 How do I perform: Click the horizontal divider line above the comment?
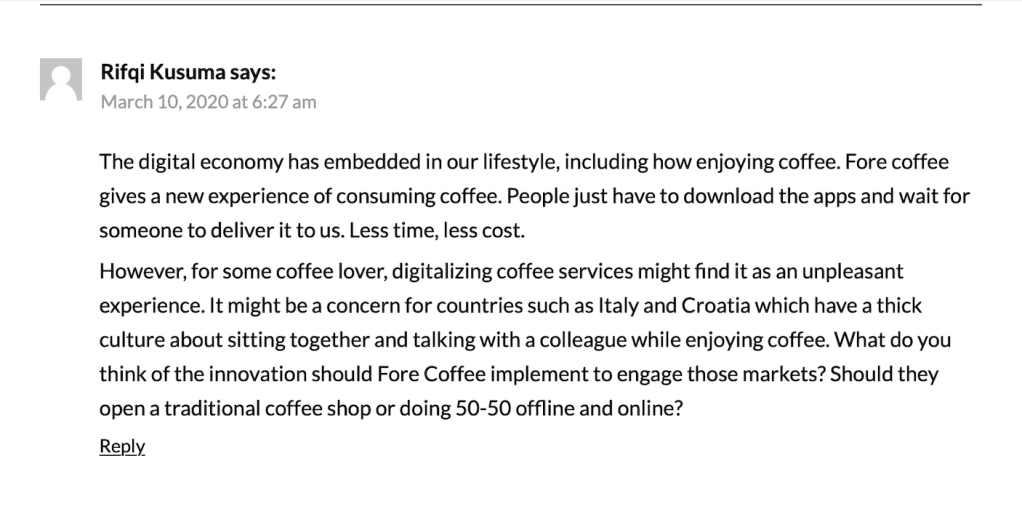click(x=510, y=4)
